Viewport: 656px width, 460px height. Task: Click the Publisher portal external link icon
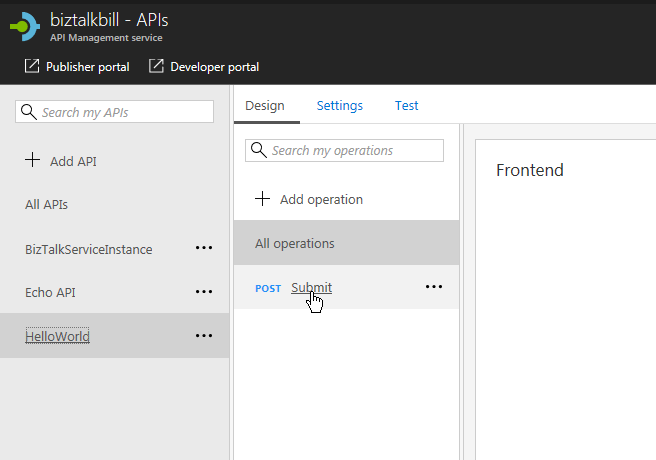[x=32, y=67]
